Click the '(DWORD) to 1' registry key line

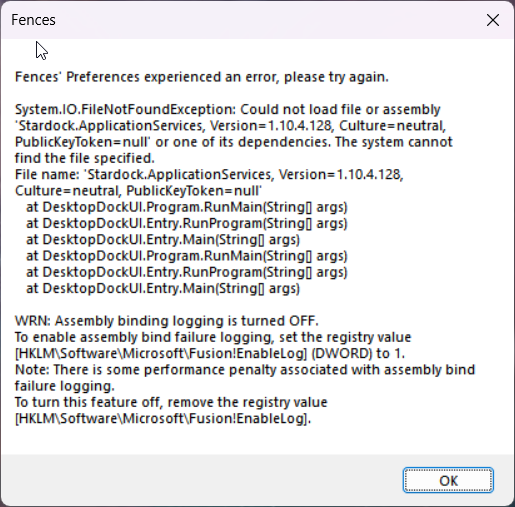pyautogui.click(x=210, y=353)
